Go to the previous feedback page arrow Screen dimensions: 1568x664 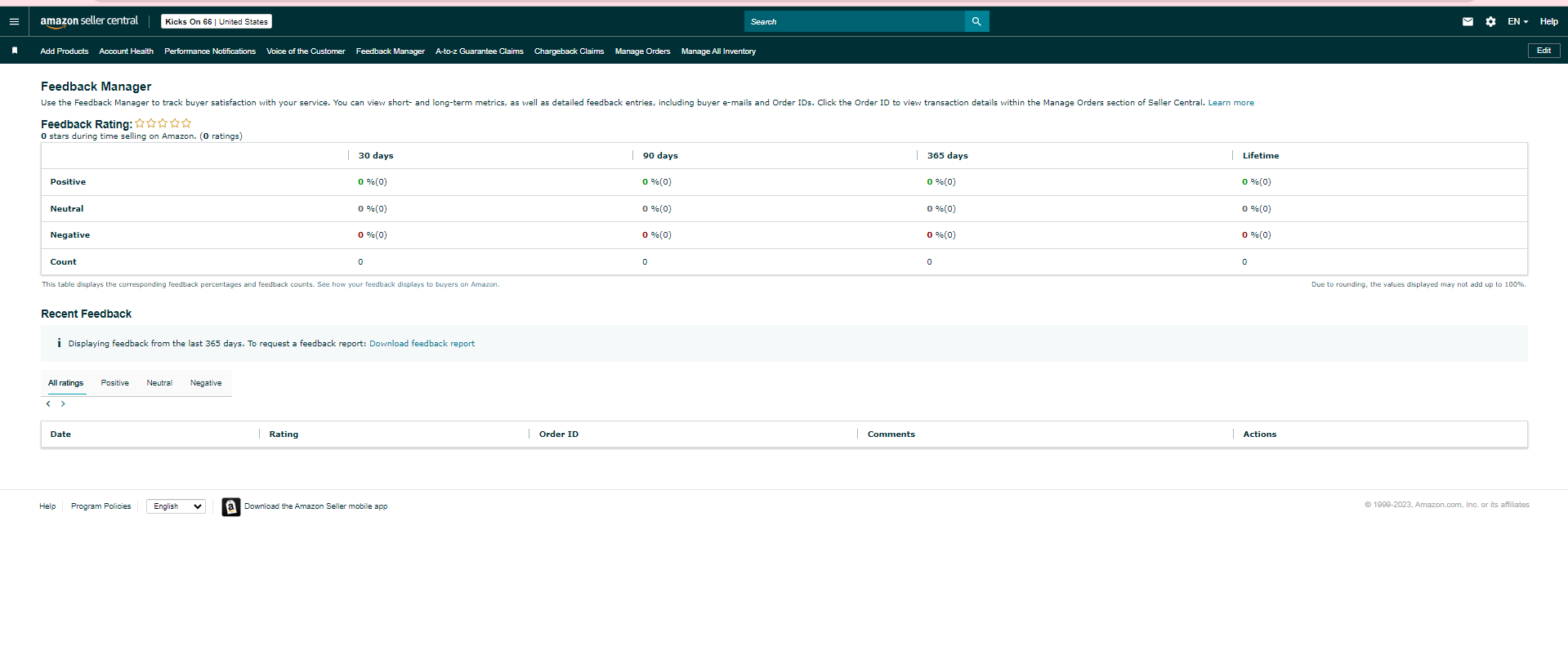click(x=48, y=403)
